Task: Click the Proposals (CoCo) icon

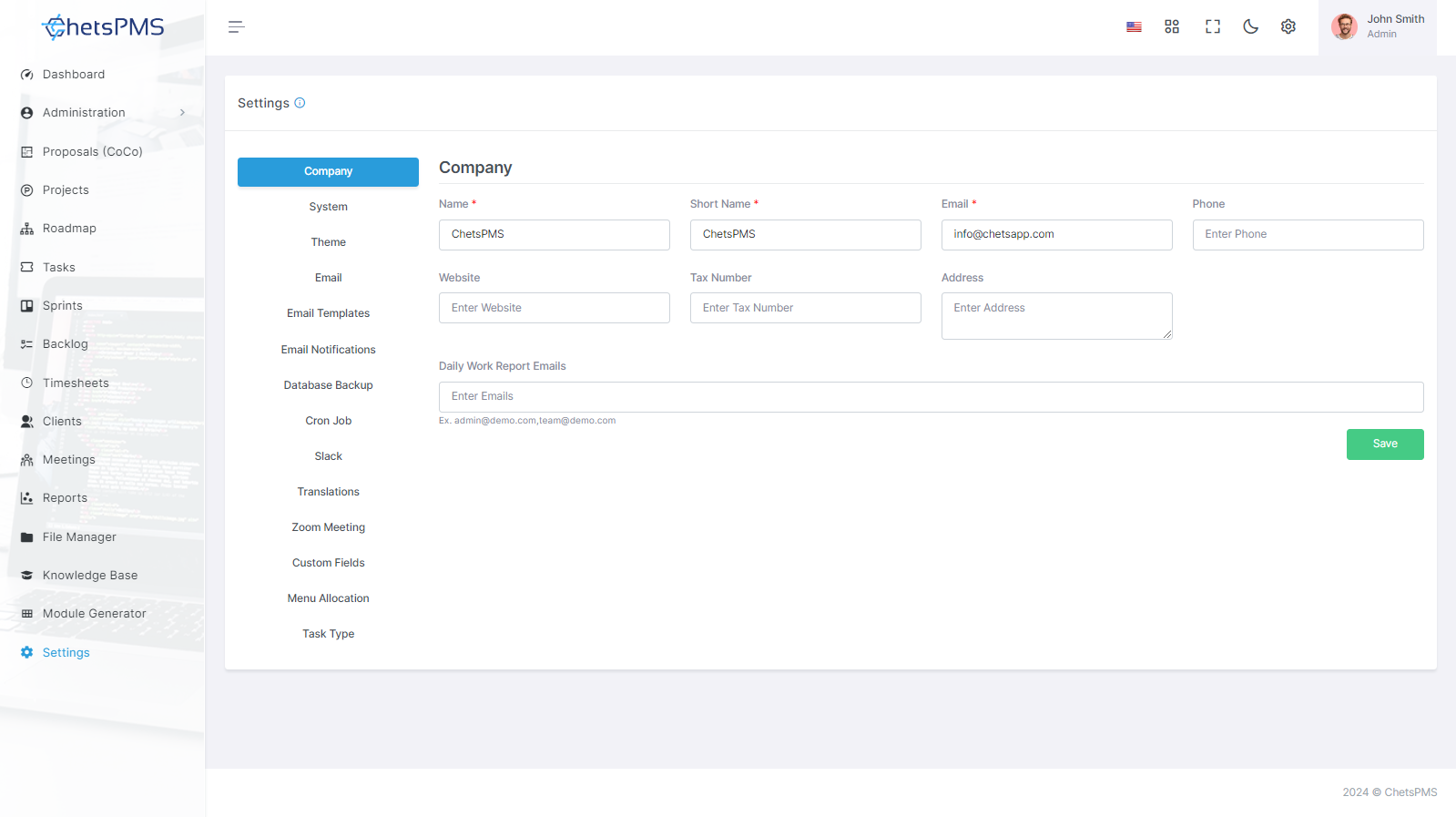Action: pos(27,152)
